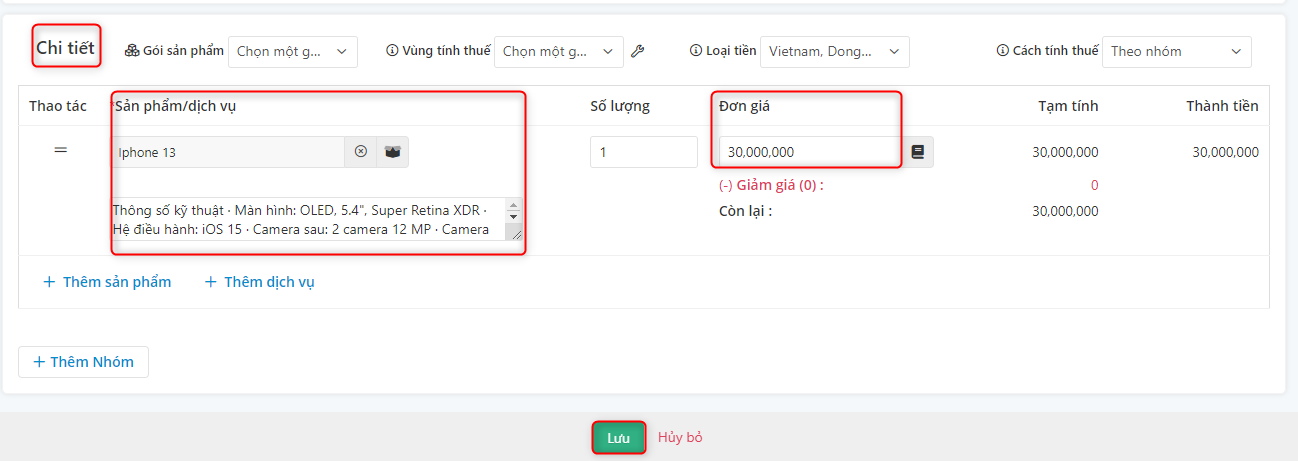The width and height of the screenshot is (1298, 461).
Task: Click info icon beside Vùng tính thuế
Action: [392, 51]
